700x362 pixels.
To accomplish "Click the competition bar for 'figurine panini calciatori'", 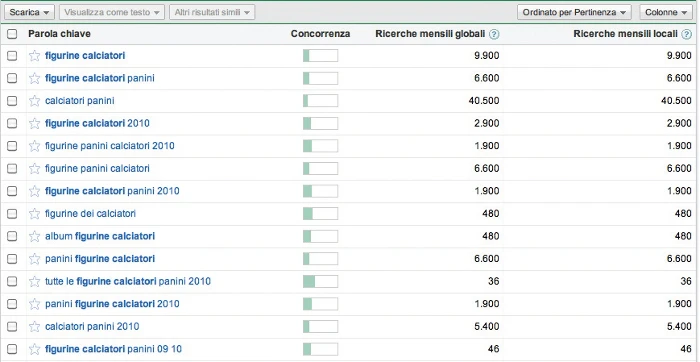I will [x=321, y=169].
